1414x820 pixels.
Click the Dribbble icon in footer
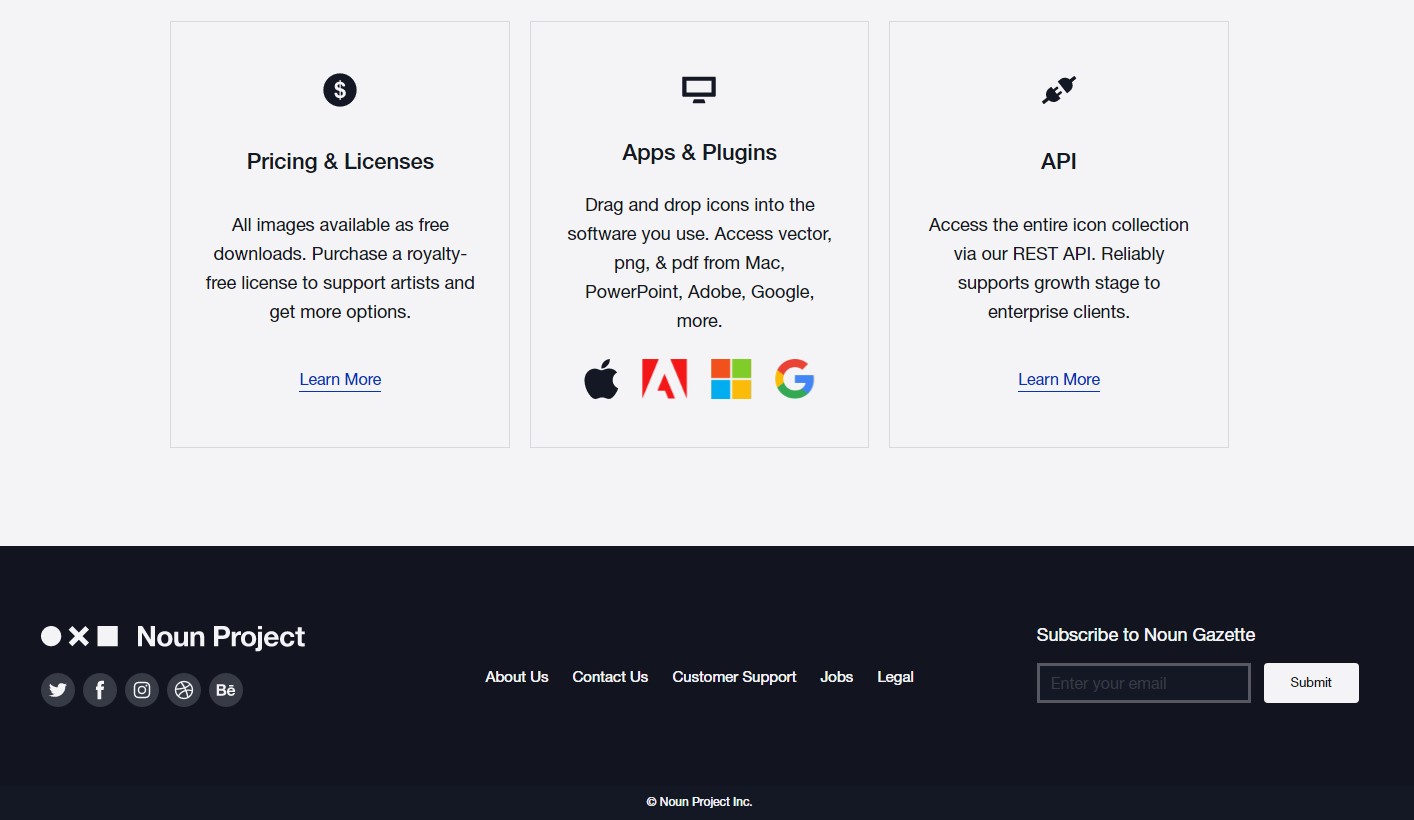pyautogui.click(x=184, y=690)
